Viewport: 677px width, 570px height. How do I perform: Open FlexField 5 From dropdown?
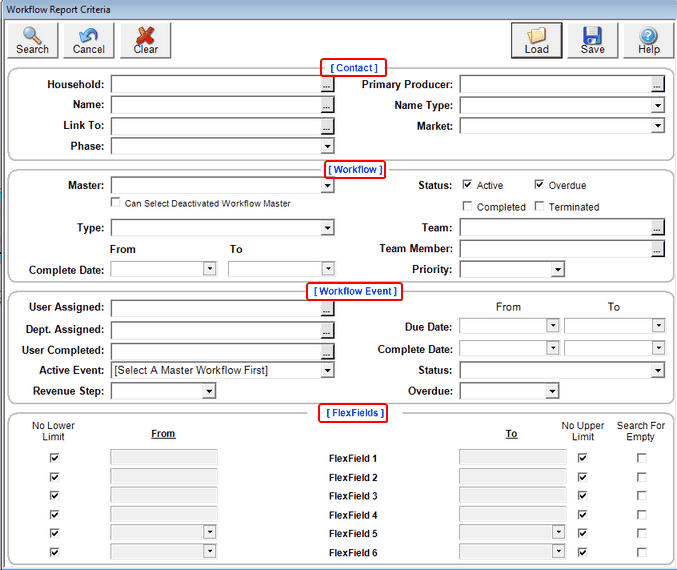coord(209,532)
